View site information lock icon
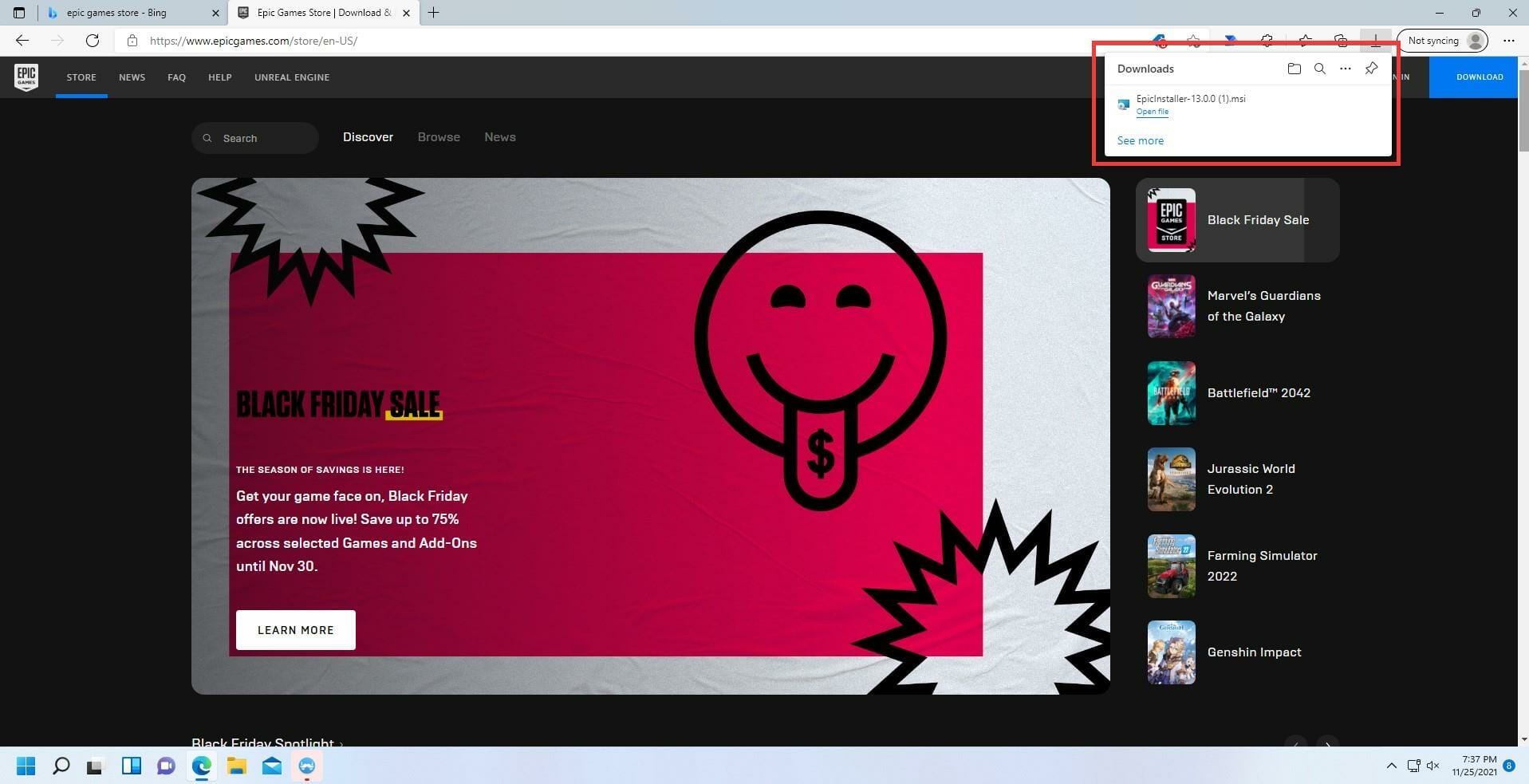The image size is (1529, 784). click(132, 41)
